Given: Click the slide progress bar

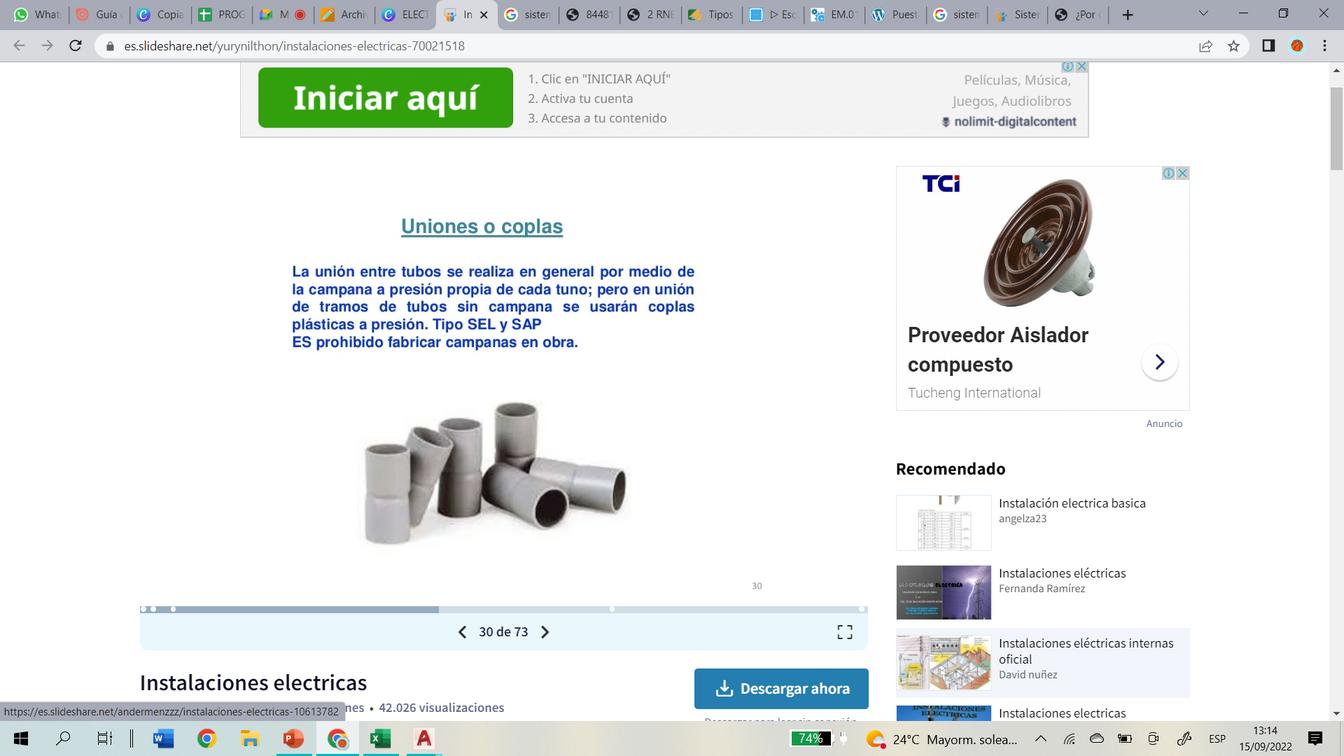Looking at the screenshot, I should [503, 609].
